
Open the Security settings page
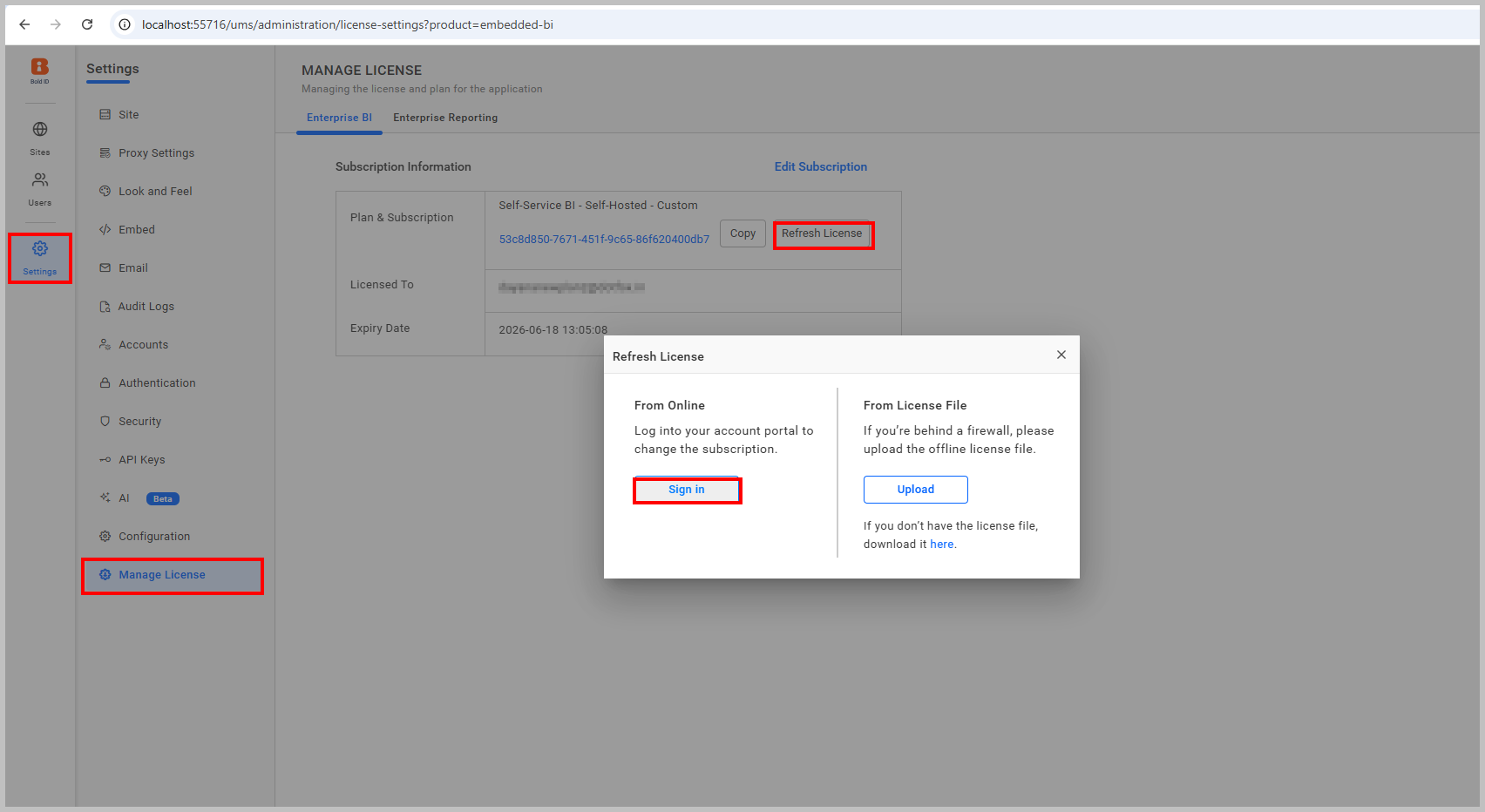[139, 421]
